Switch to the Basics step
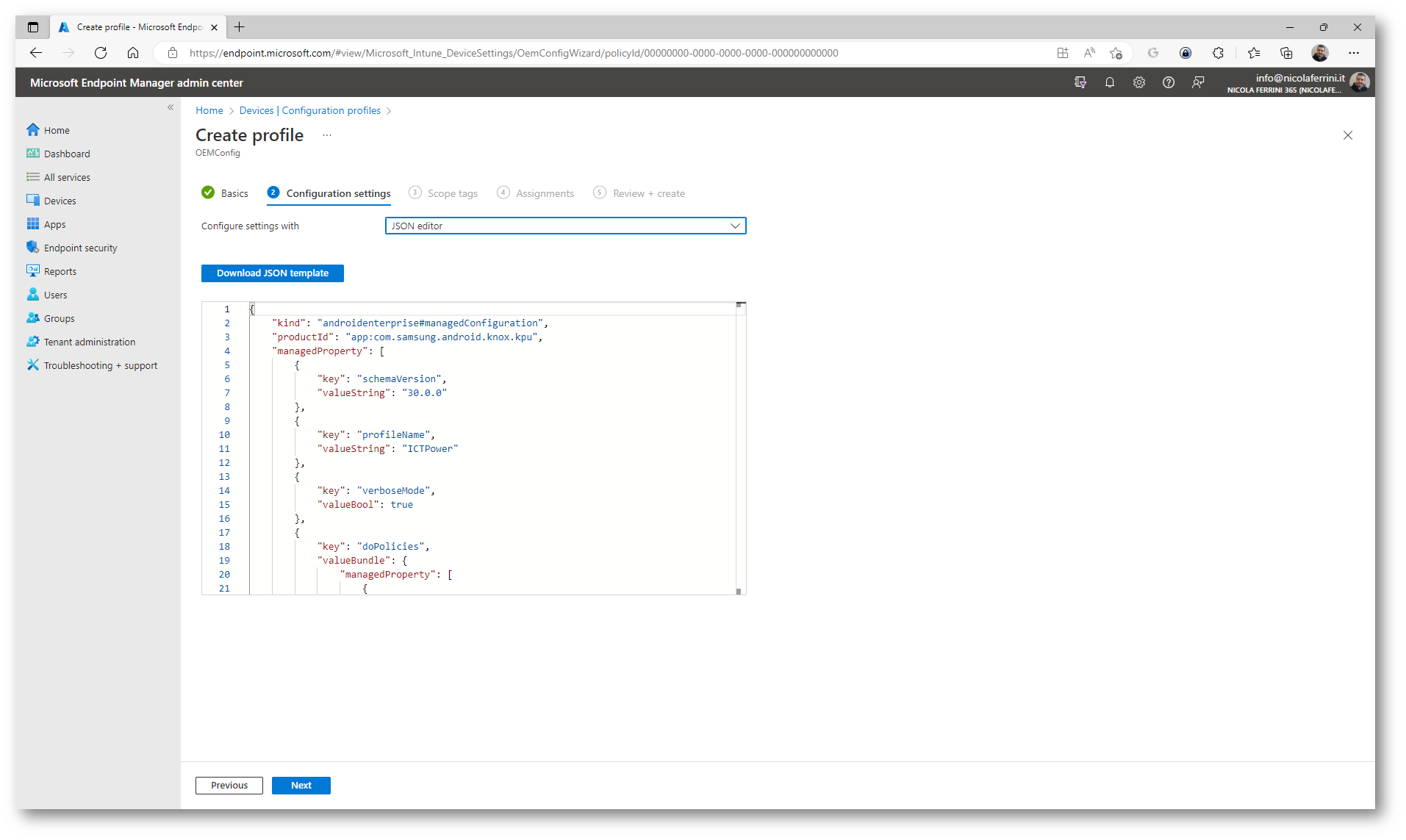This screenshot has height=840, width=1406. 225,193
